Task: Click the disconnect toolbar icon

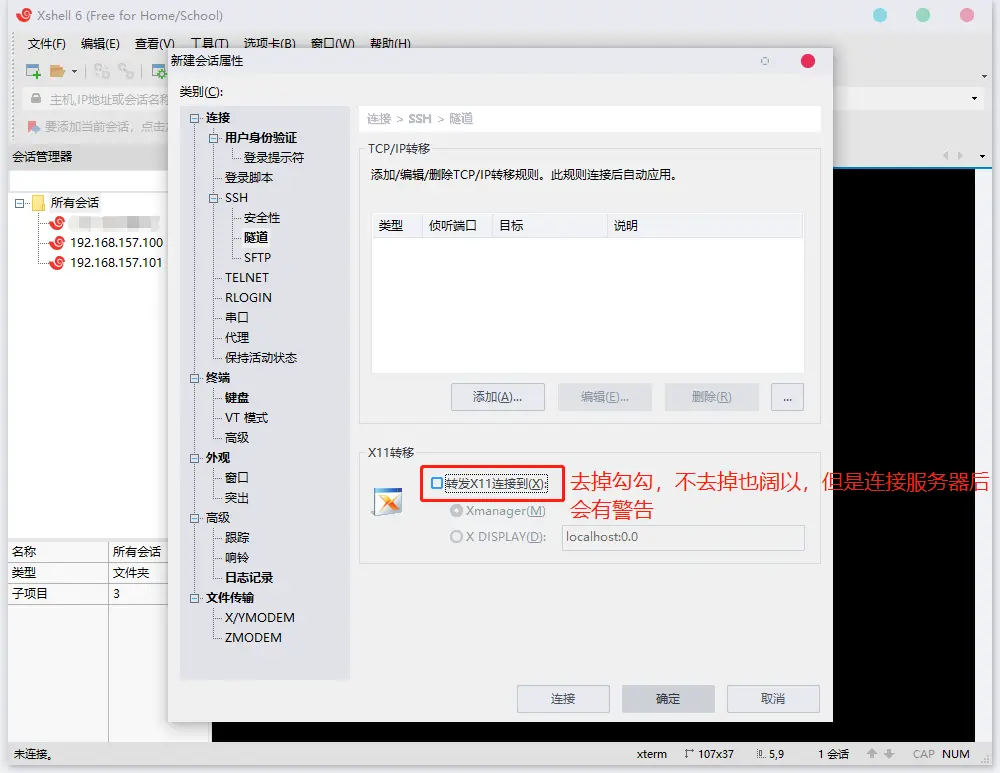Action: pyautogui.click(x=101, y=71)
